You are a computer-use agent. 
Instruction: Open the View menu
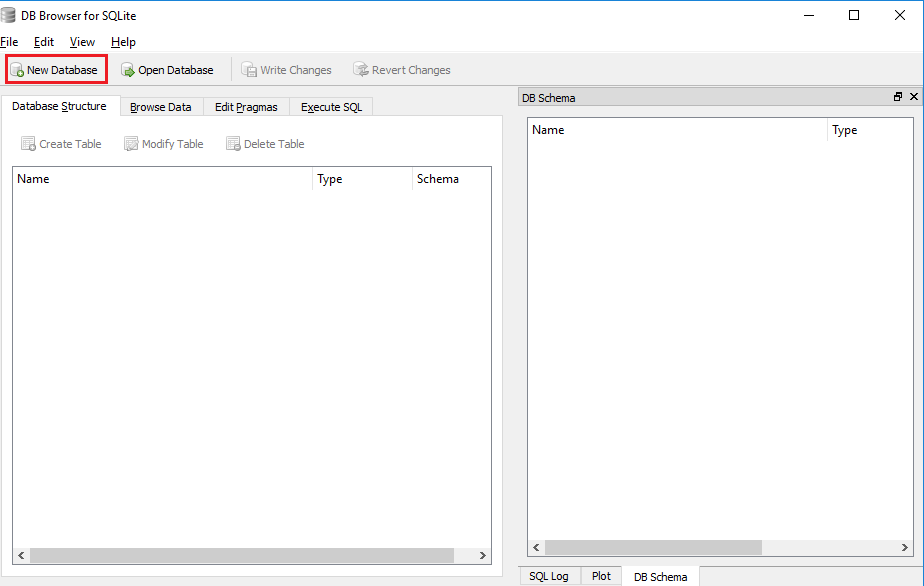pos(82,42)
